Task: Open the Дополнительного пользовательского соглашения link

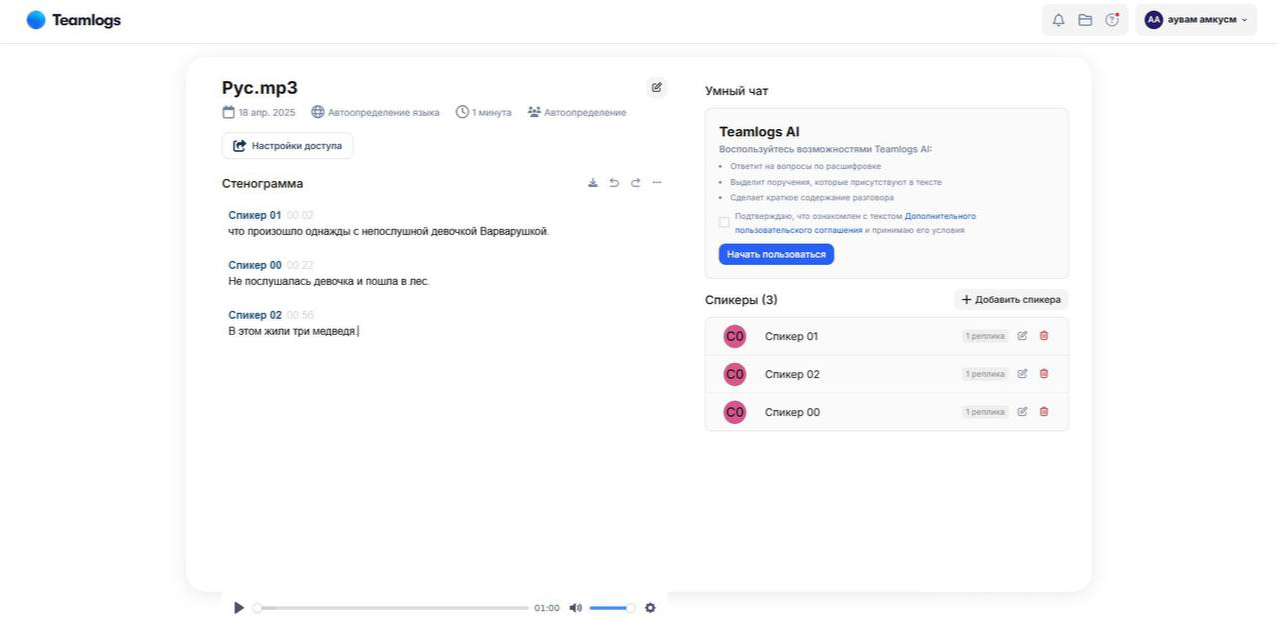Action: tap(940, 216)
